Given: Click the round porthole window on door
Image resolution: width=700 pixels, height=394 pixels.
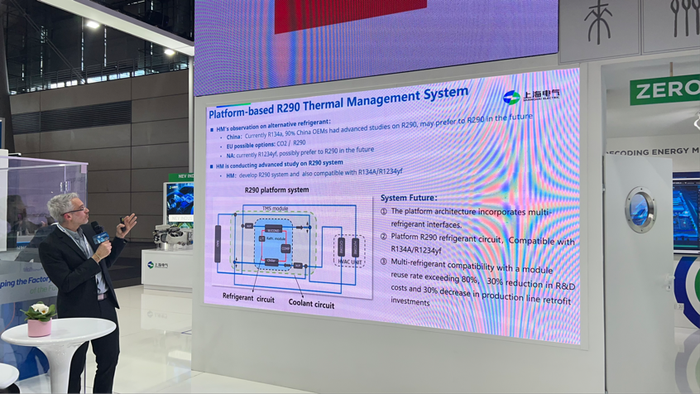Looking at the screenshot, I should coord(640,210).
